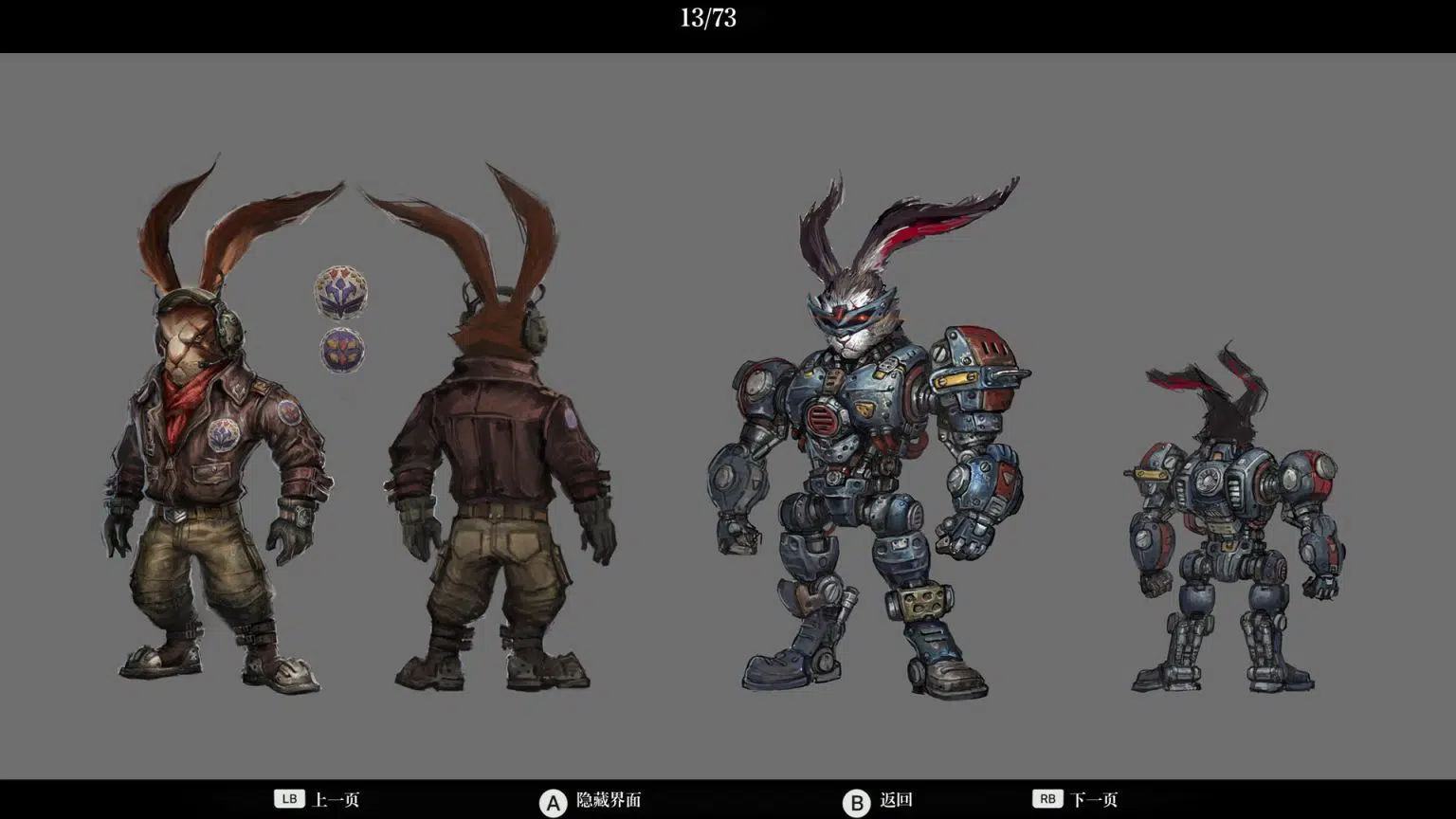Click the RB controller button icon

[x=1046, y=799]
